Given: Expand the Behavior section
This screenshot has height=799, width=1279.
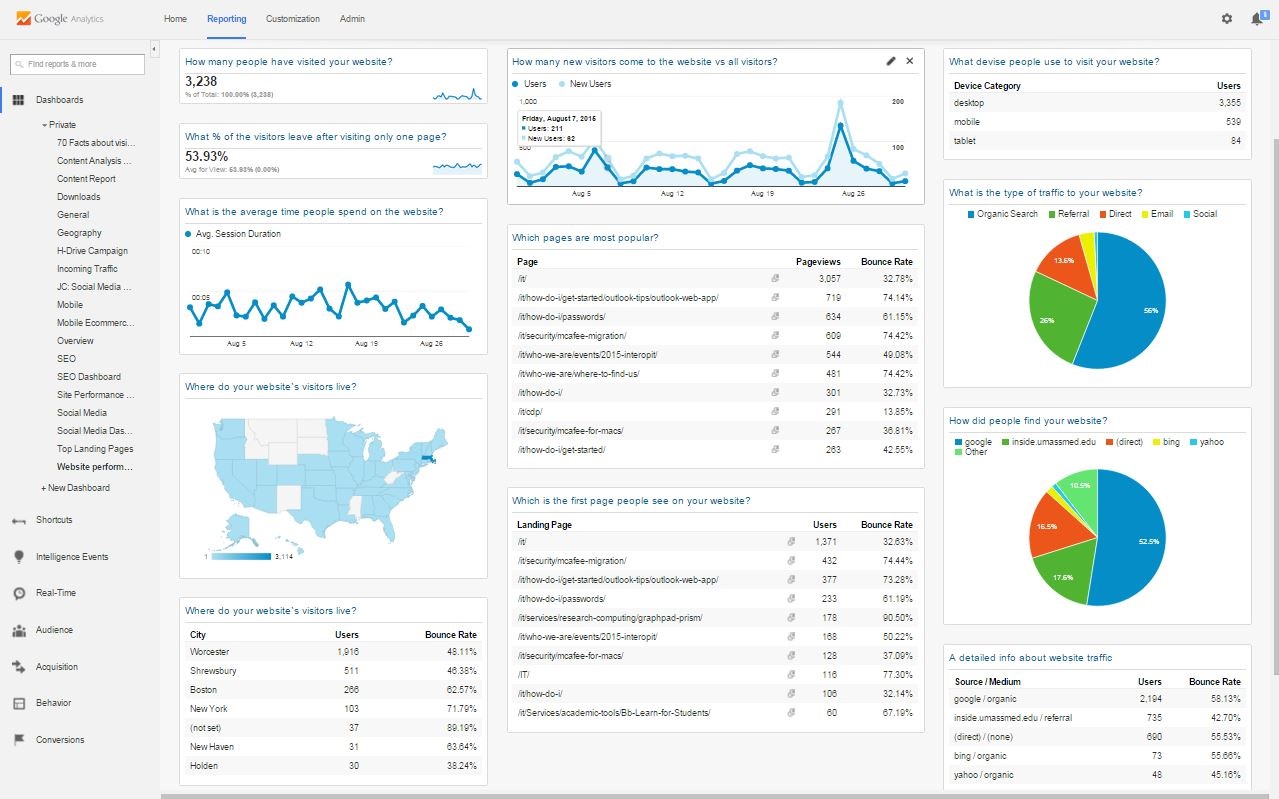Looking at the screenshot, I should tap(53, 703).
